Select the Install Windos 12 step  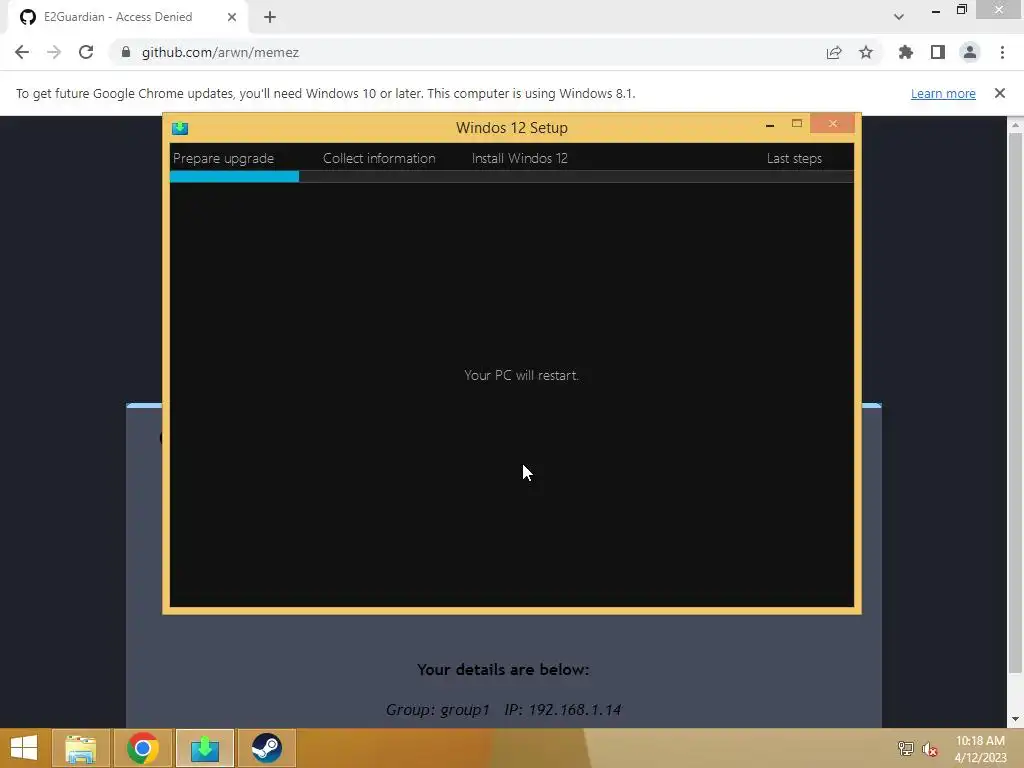coord(520,159)
